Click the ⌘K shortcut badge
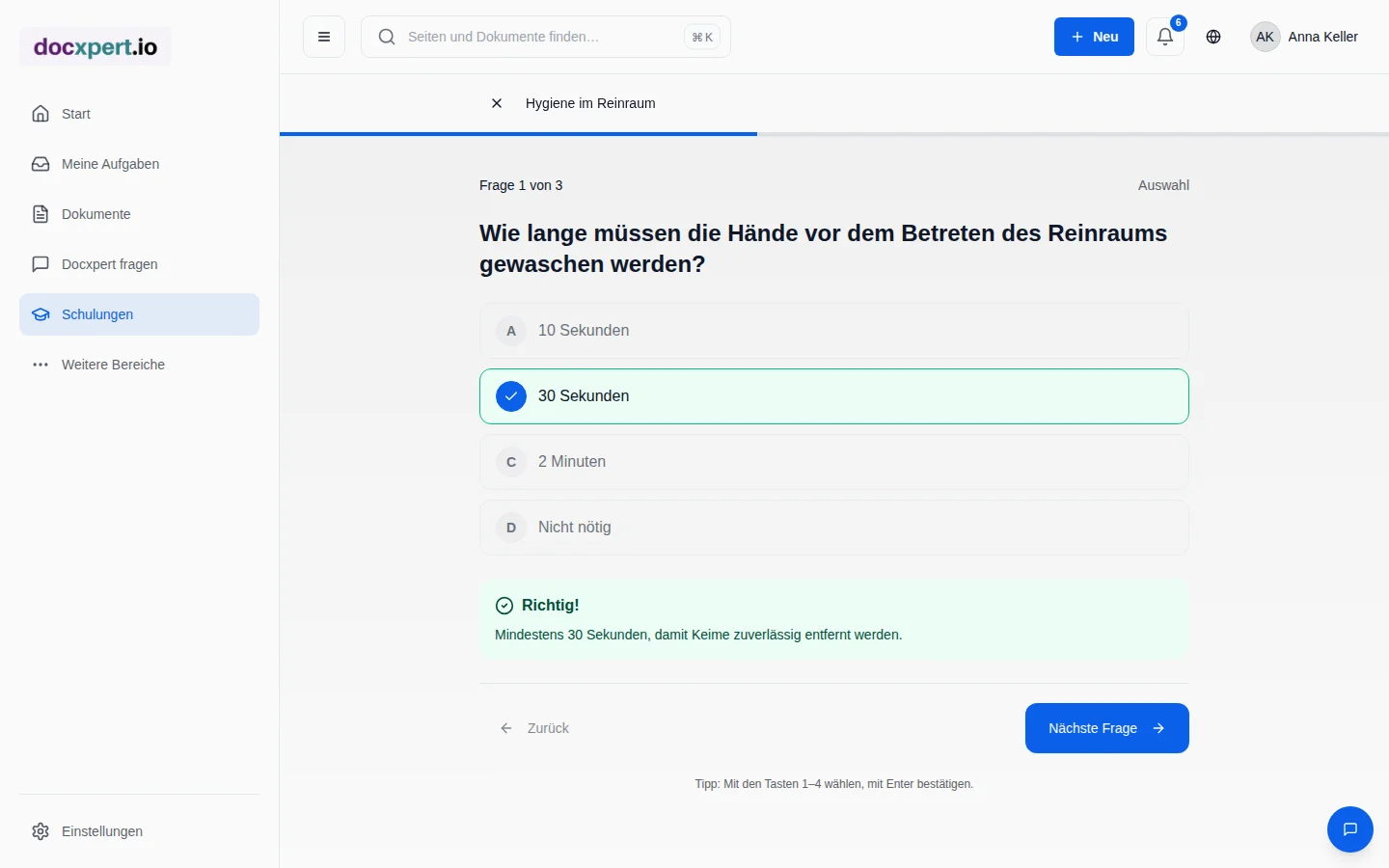The width and height of the screenshot is (1389, 868). click(x=702, y=37)
